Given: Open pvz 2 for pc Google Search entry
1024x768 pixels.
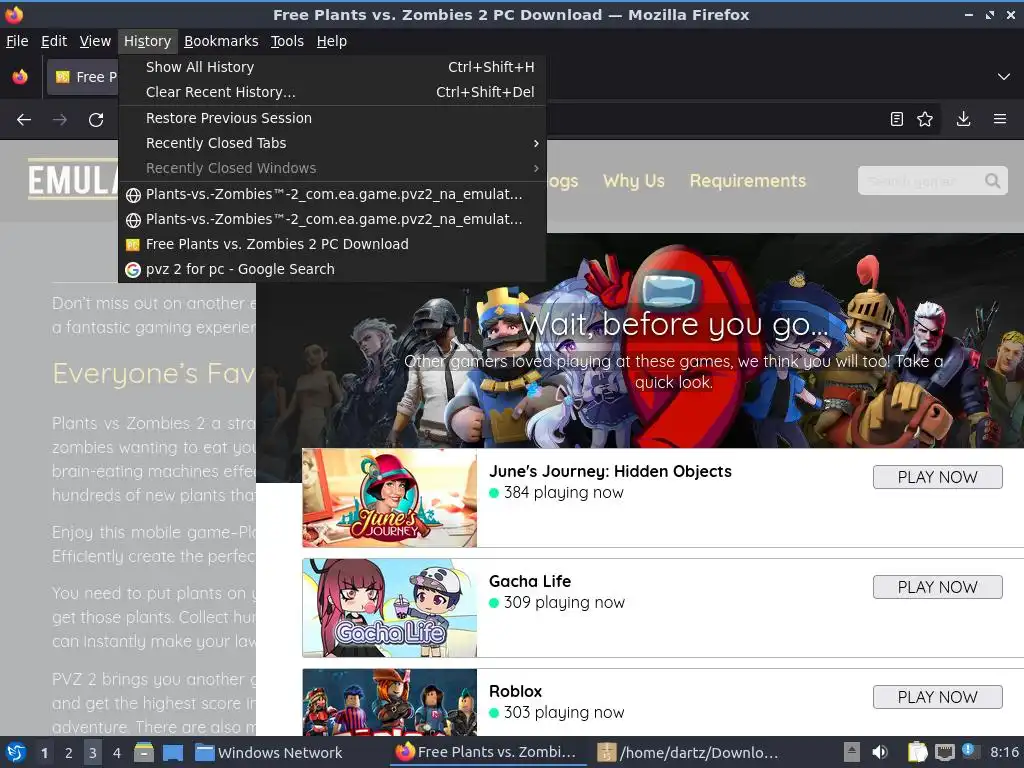Looking at the screenshot, I should [332, 269].
